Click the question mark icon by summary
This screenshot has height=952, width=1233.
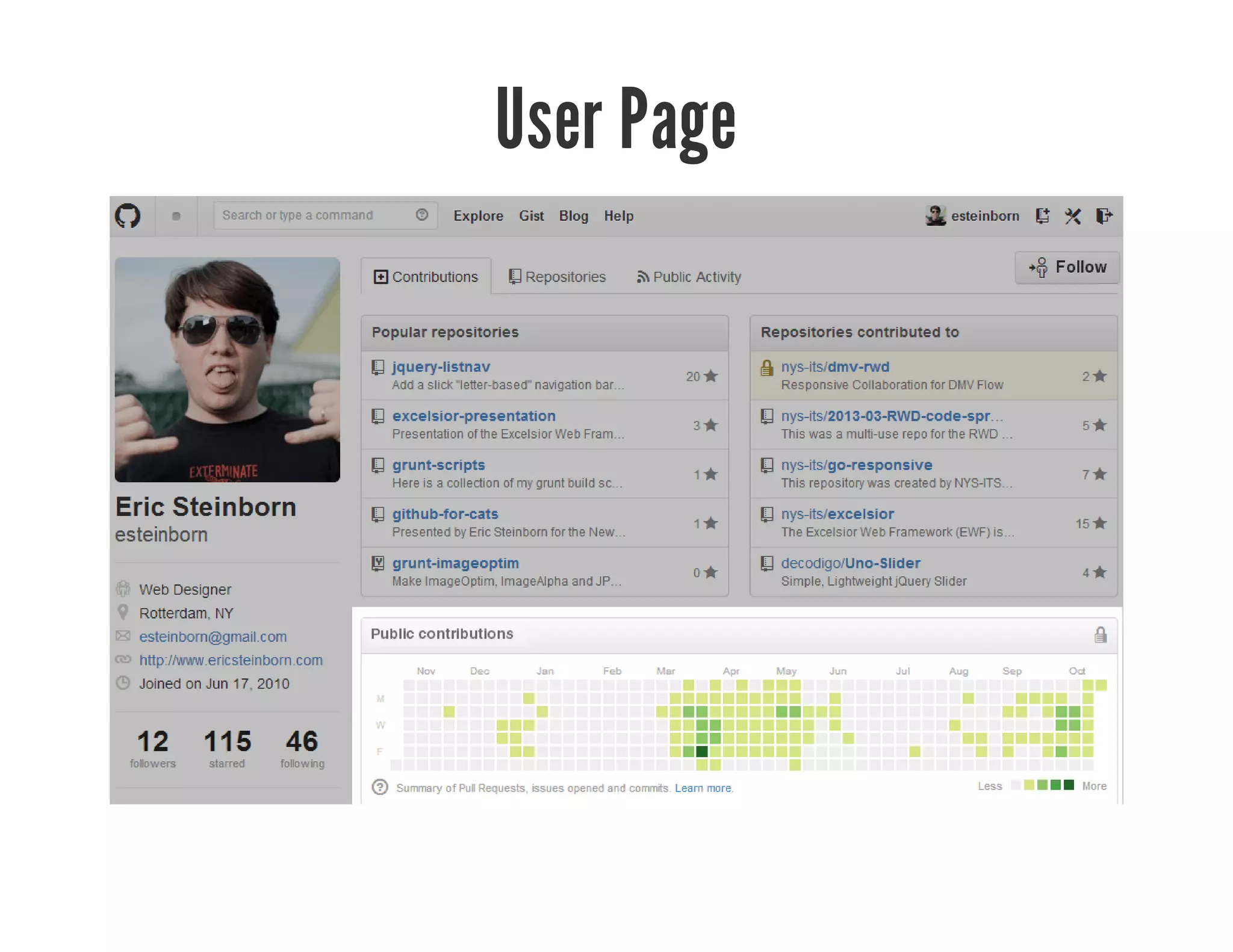(x=380, y=787)
